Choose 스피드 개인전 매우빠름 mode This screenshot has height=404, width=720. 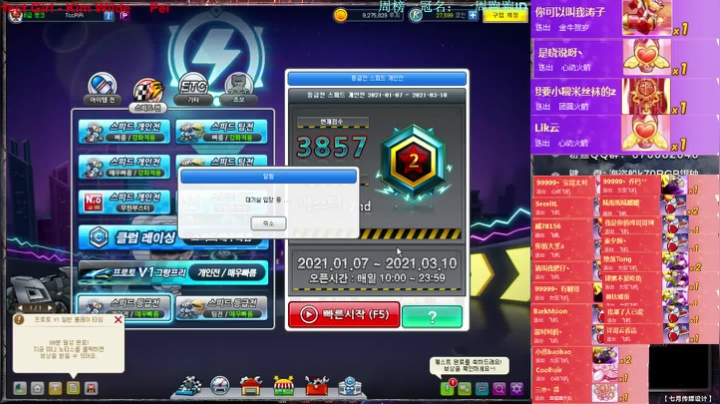124,167
